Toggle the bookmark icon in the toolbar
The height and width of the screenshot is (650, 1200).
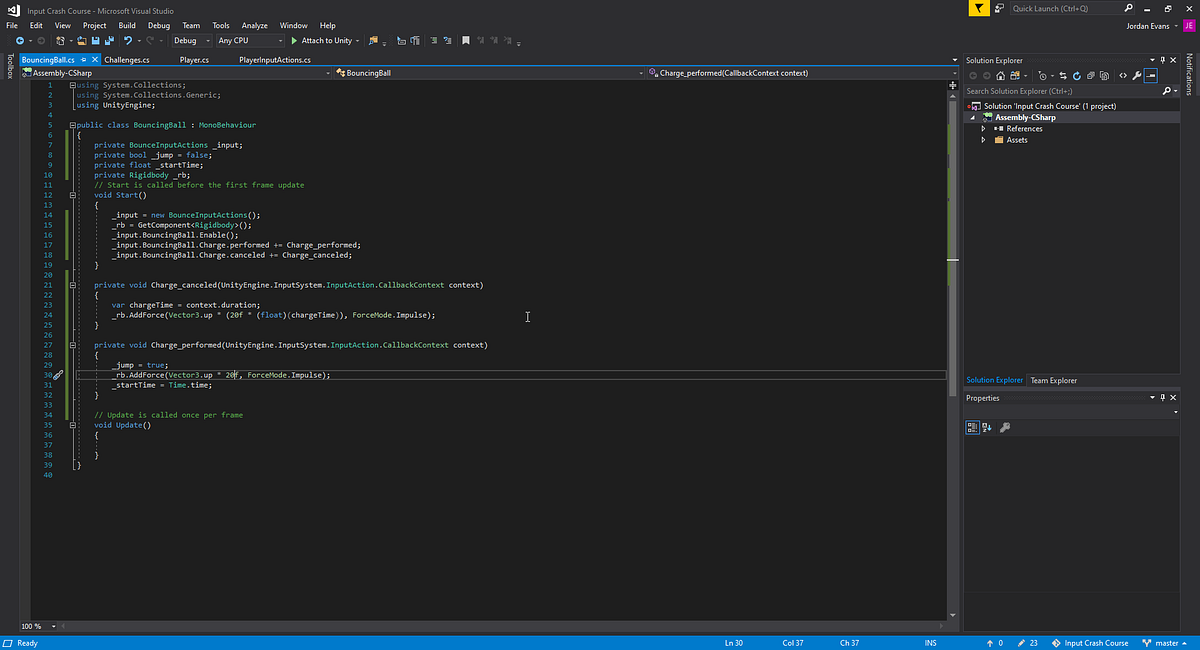tap(465, 41)
